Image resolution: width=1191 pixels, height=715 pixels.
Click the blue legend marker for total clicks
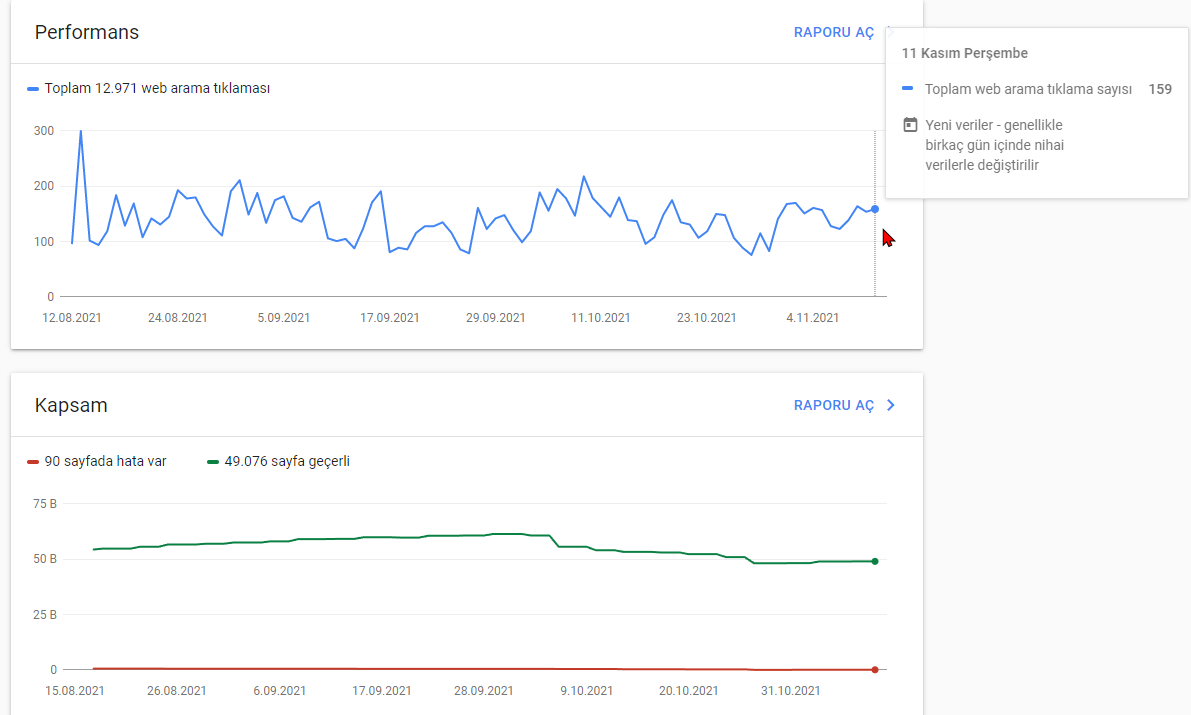33,89
